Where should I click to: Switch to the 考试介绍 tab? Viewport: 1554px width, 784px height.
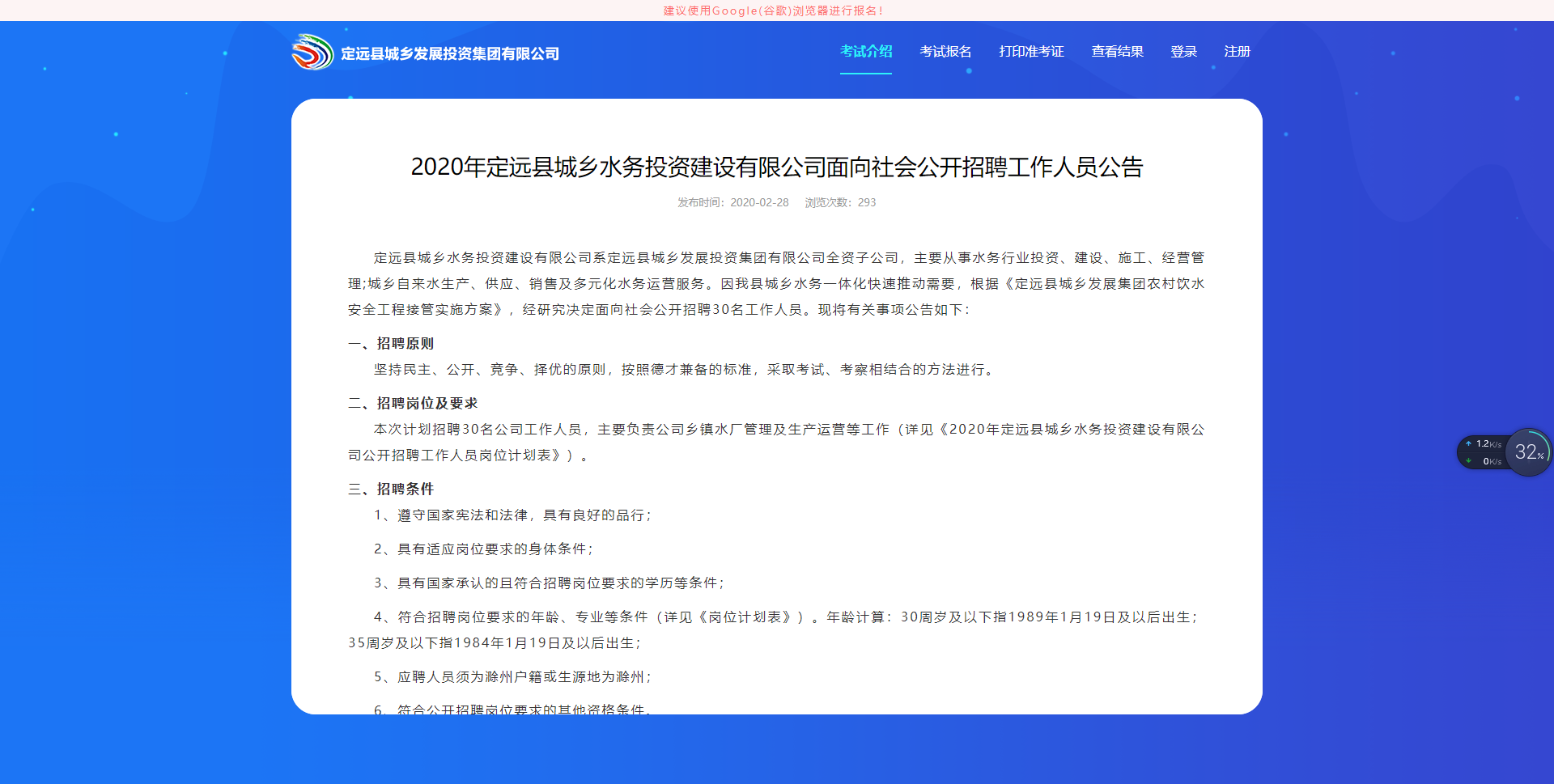pos(865,51)
